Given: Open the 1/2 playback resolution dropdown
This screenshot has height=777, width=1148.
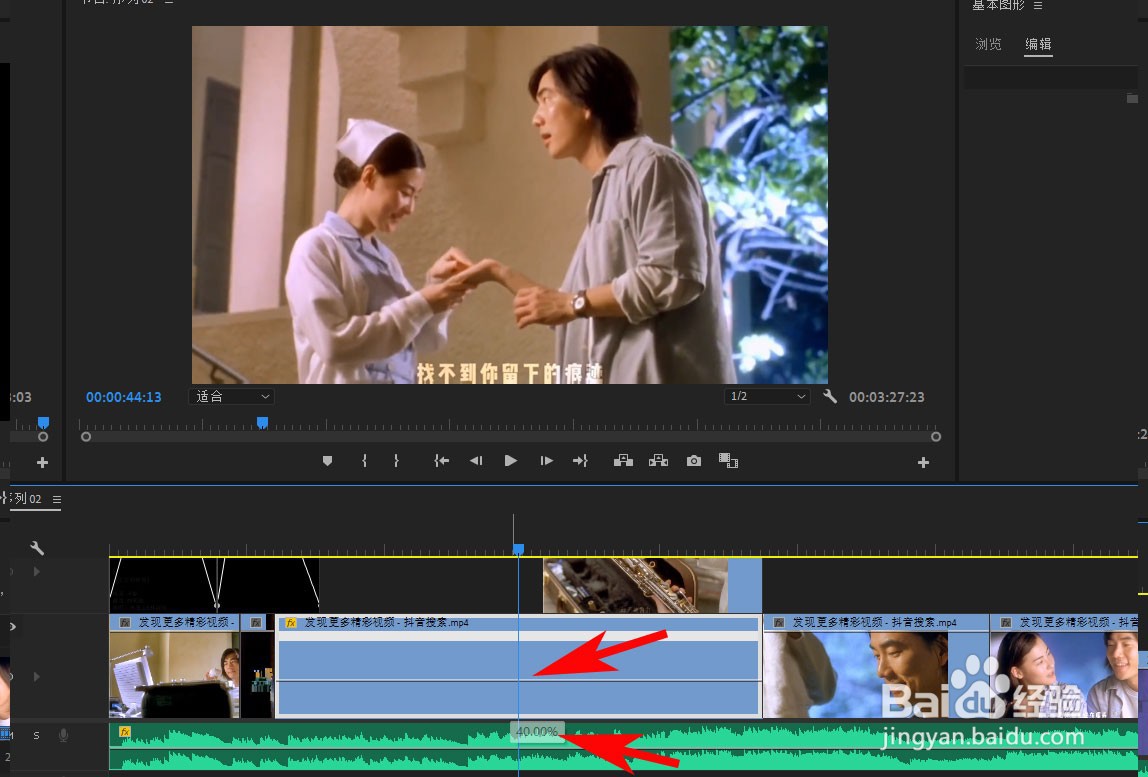Looking at the screenshot, I should [767, 396].
